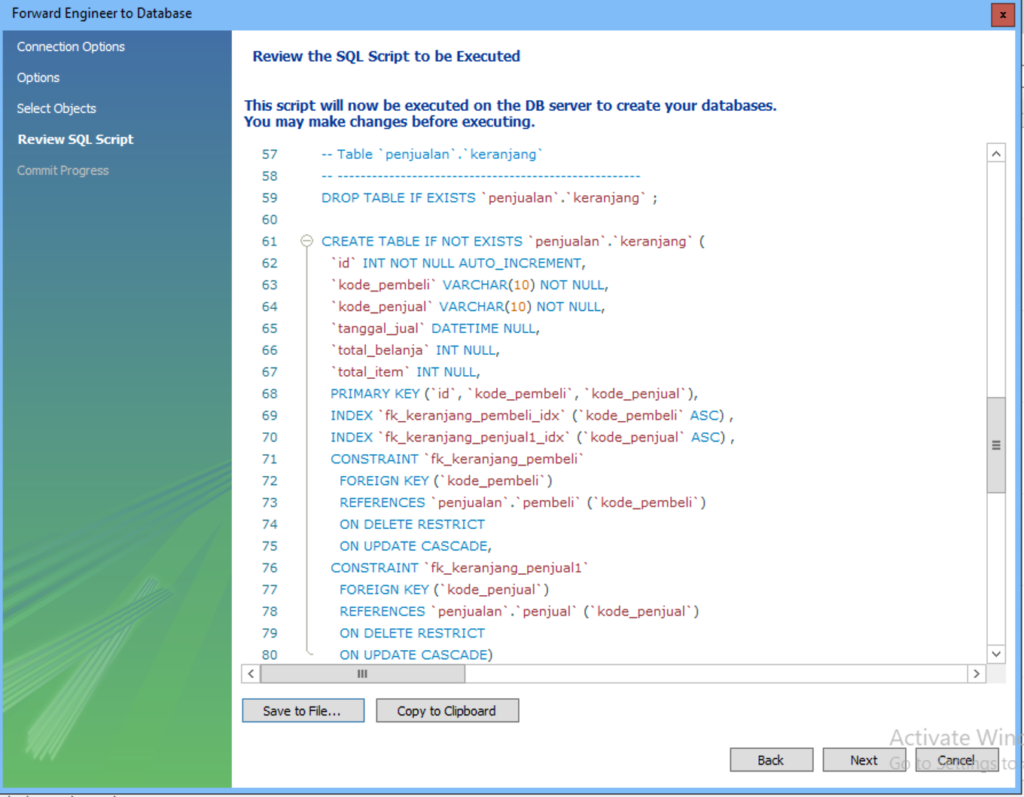Click line number 74 in the gutter
This screenshot has height=797, width=1024.
(270, 525)
